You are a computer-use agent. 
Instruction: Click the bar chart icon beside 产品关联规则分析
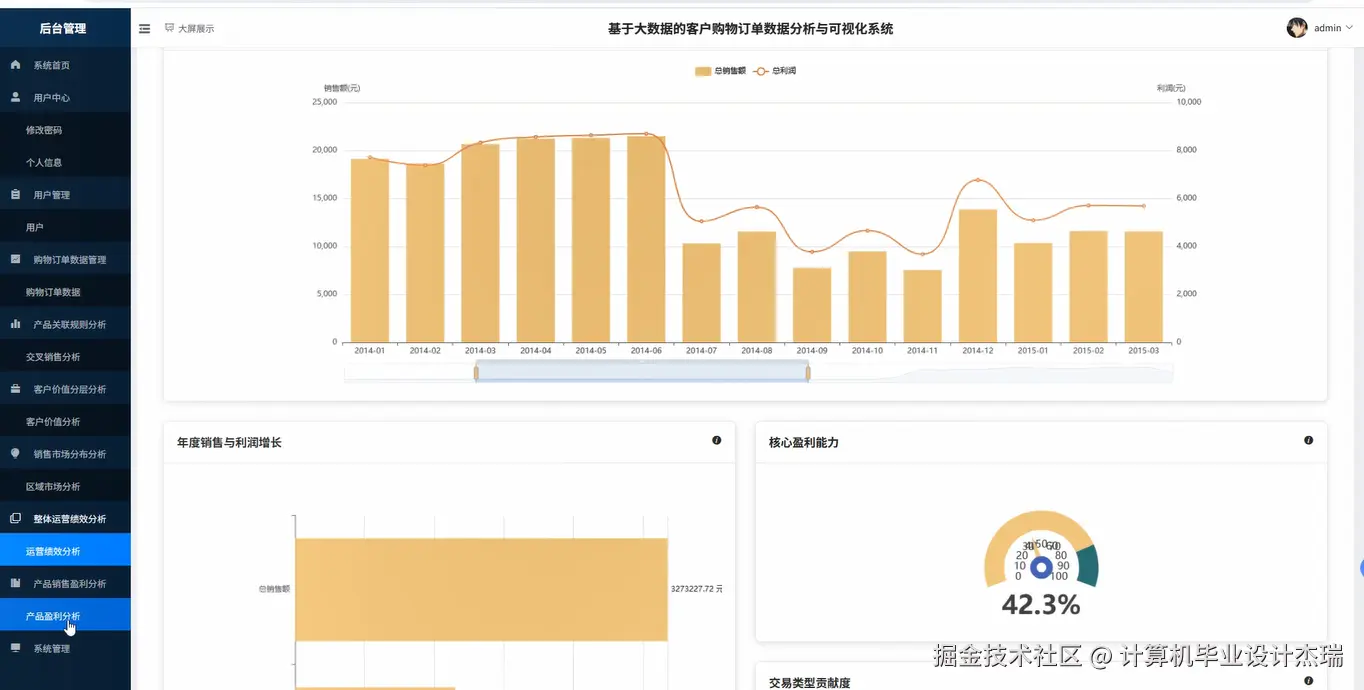pyautogui.click(x=15, y=324)
